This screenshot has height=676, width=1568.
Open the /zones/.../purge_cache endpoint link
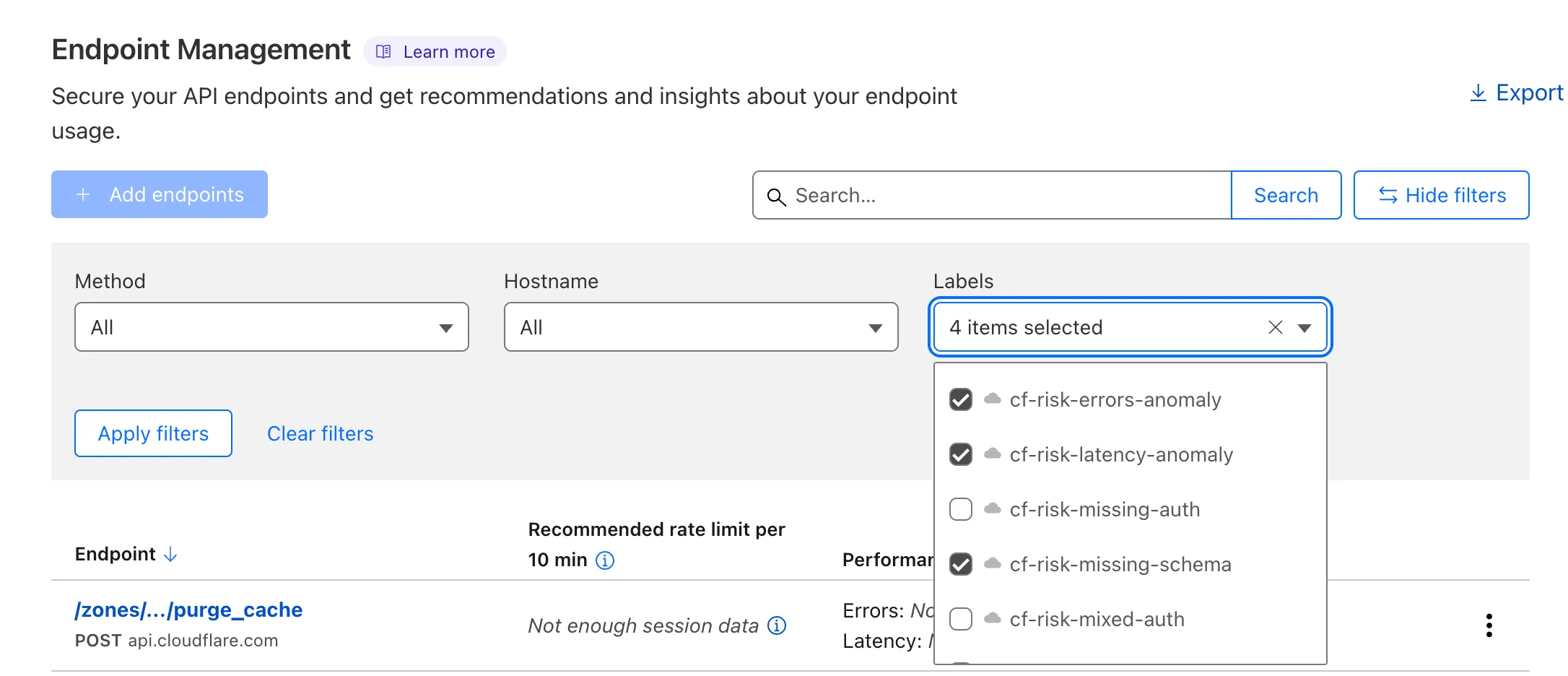[188, 610]
